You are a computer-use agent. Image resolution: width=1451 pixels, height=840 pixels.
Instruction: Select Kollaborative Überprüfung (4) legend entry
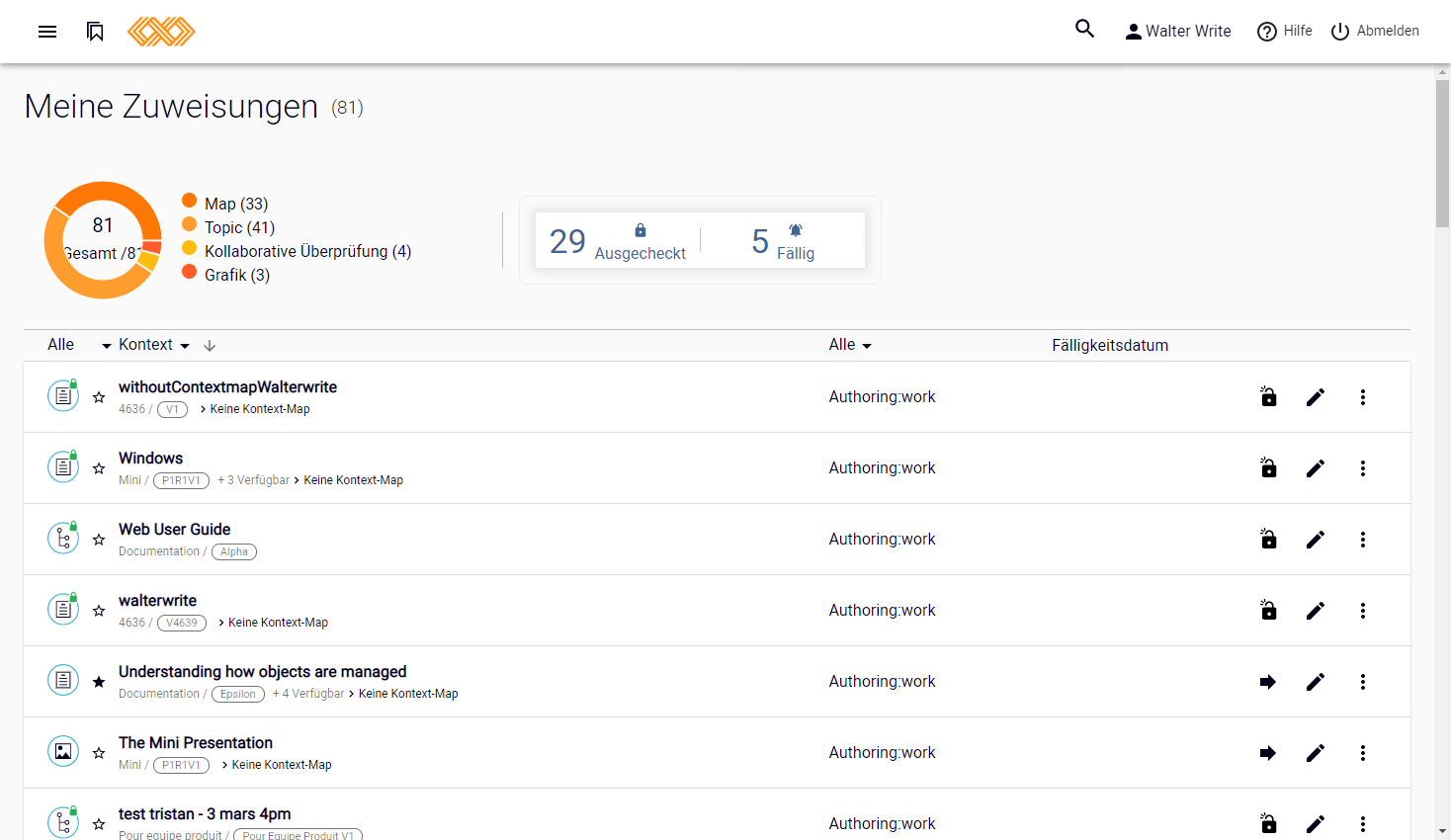297,251
